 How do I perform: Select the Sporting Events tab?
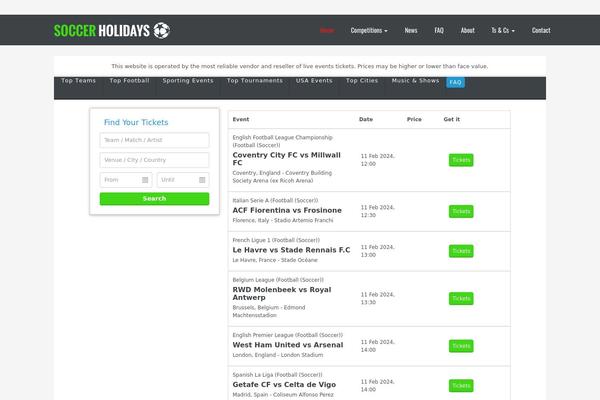[188, 80]
